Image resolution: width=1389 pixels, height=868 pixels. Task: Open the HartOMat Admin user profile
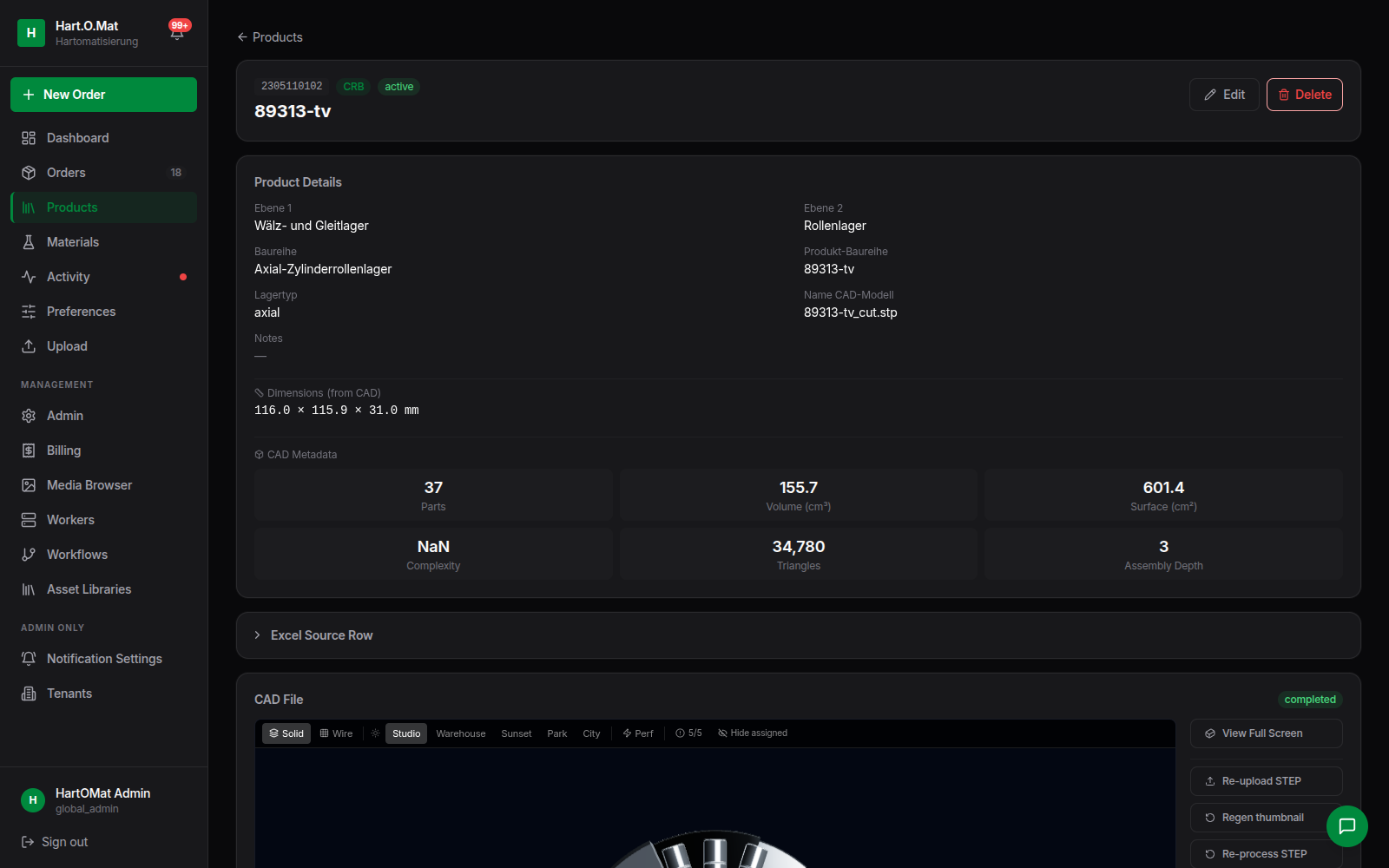[103, 800]
